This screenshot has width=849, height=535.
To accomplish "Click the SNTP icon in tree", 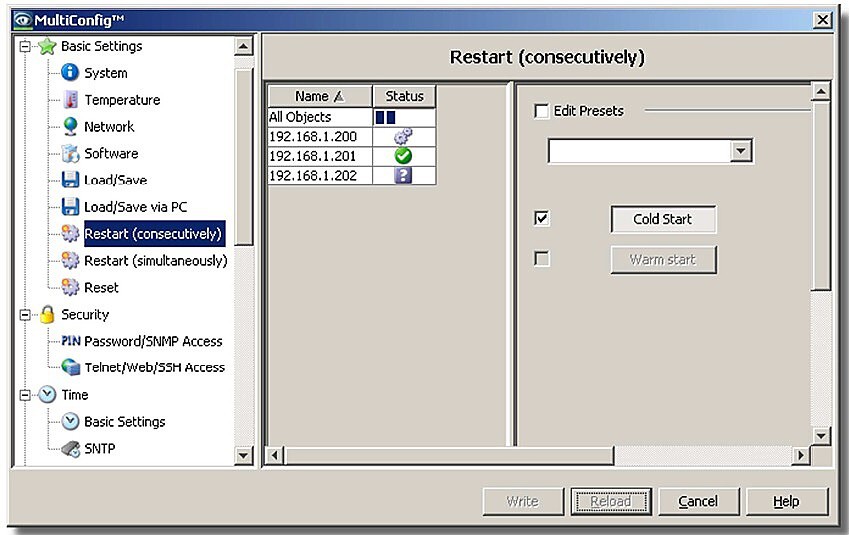I will pos(70,448).
